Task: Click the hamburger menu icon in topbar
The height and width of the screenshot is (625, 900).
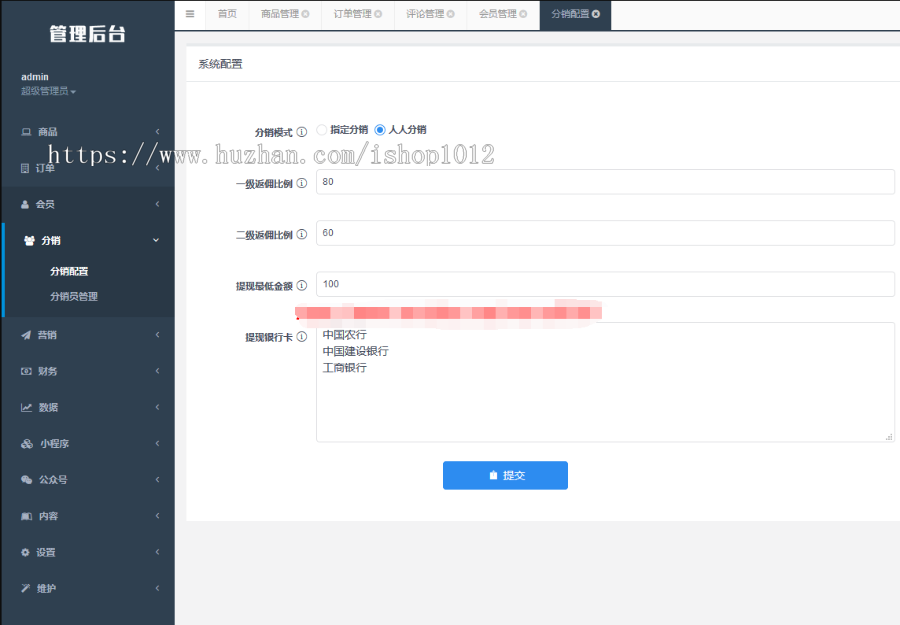Action: [189, 14]
